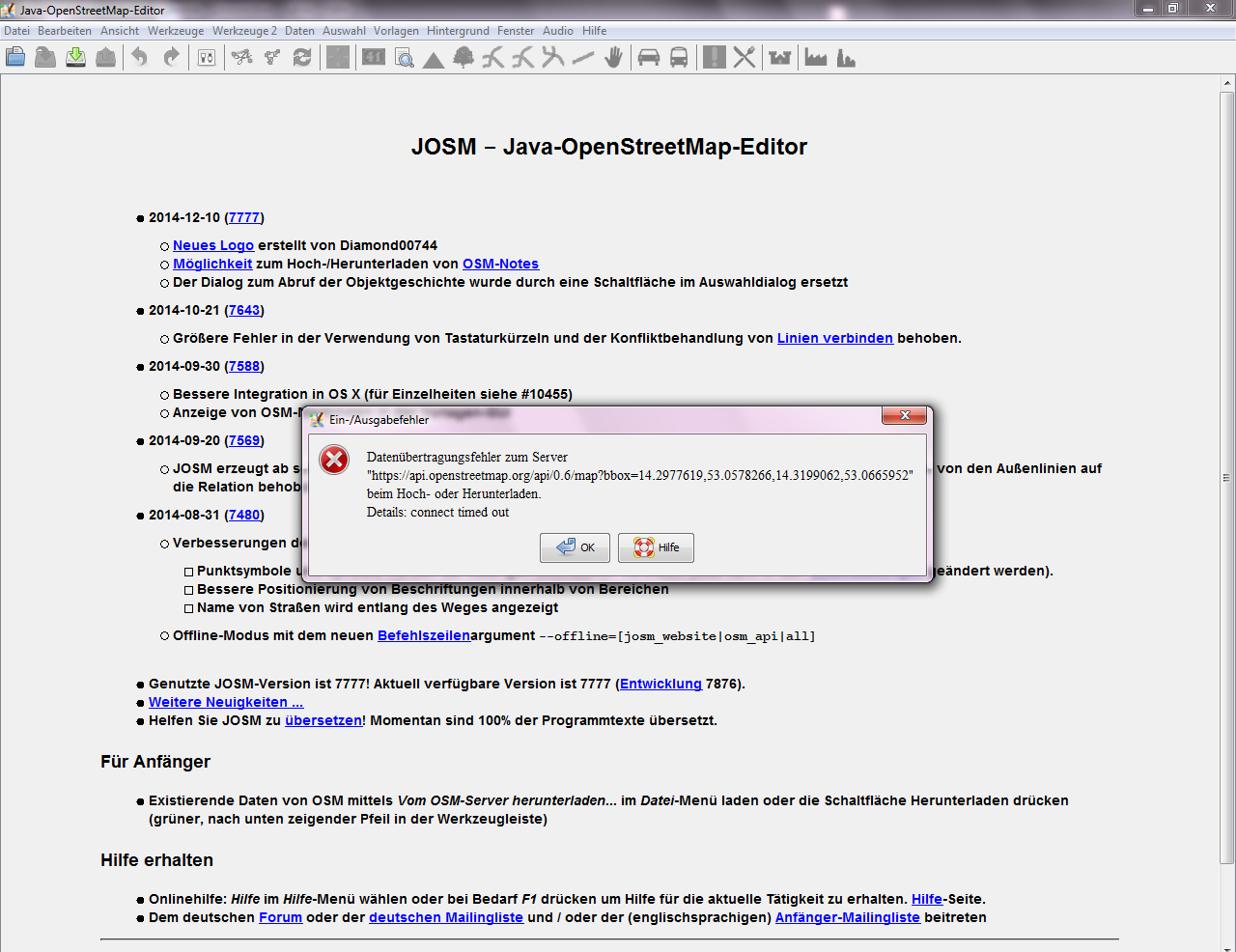The width and height of the screenshot is (1236, 952).
Task: Select the tree preset icon
Action: [463, 58]
